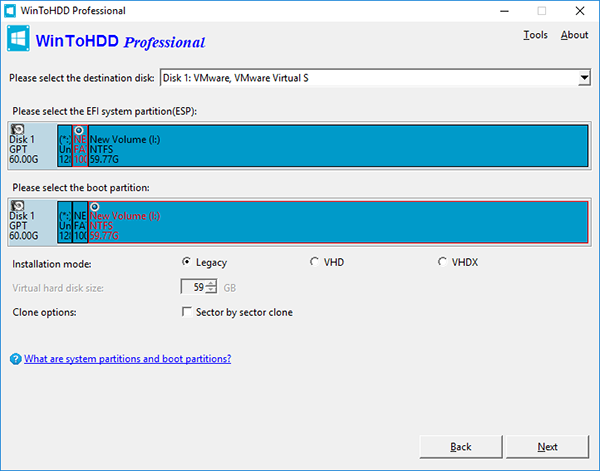The height and width of the screenshot is (471, 600).
Task: Click 'Please select the boot partition:' text
Action: 81,187
